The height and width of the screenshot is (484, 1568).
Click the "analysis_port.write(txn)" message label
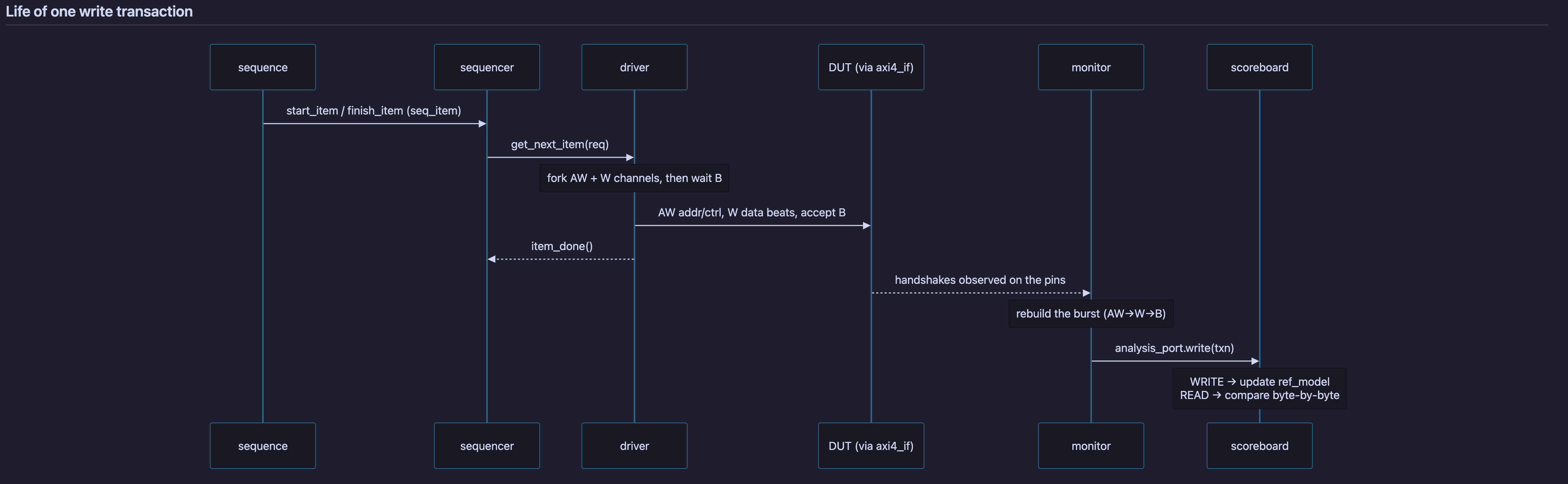point(1174,348)
